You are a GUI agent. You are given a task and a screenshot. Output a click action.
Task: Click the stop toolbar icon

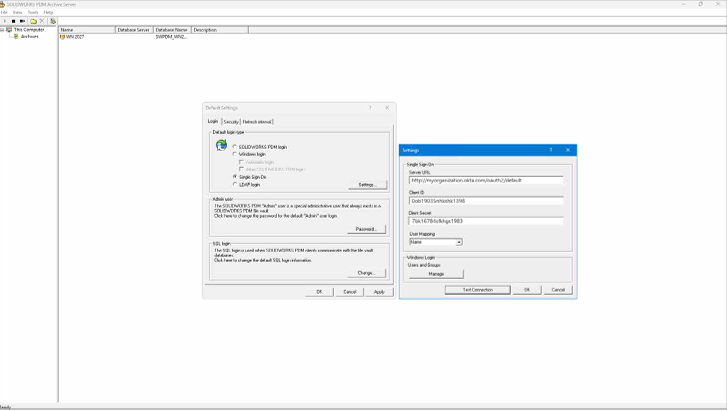click(x=13, y=21)
